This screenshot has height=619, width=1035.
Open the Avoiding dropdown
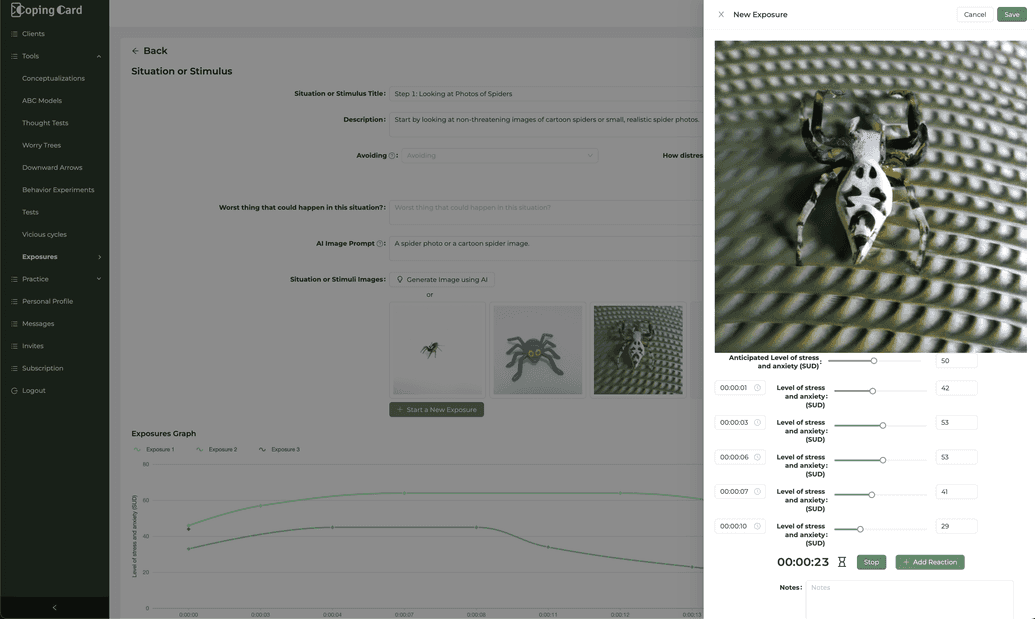point(500,156)
